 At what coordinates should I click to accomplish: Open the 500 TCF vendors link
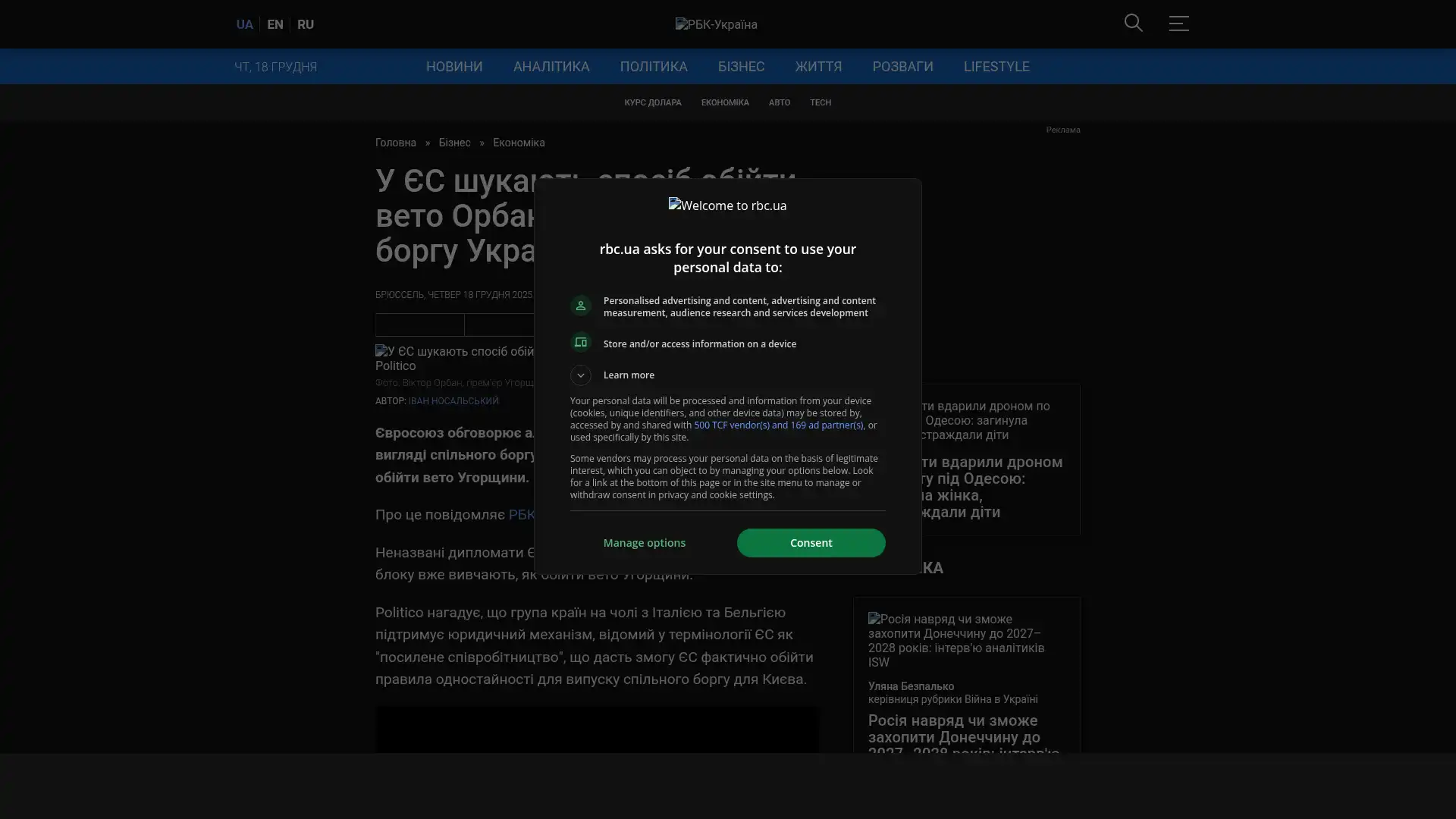coord(777,425)
